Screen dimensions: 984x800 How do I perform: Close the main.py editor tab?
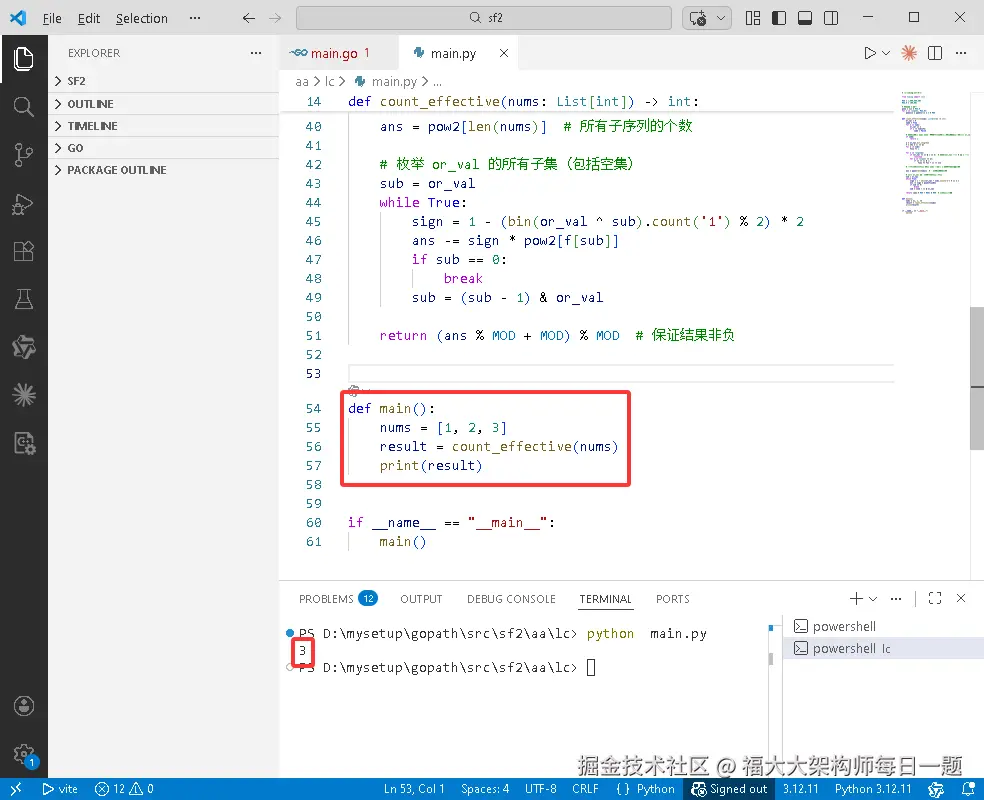click(504, 53)
